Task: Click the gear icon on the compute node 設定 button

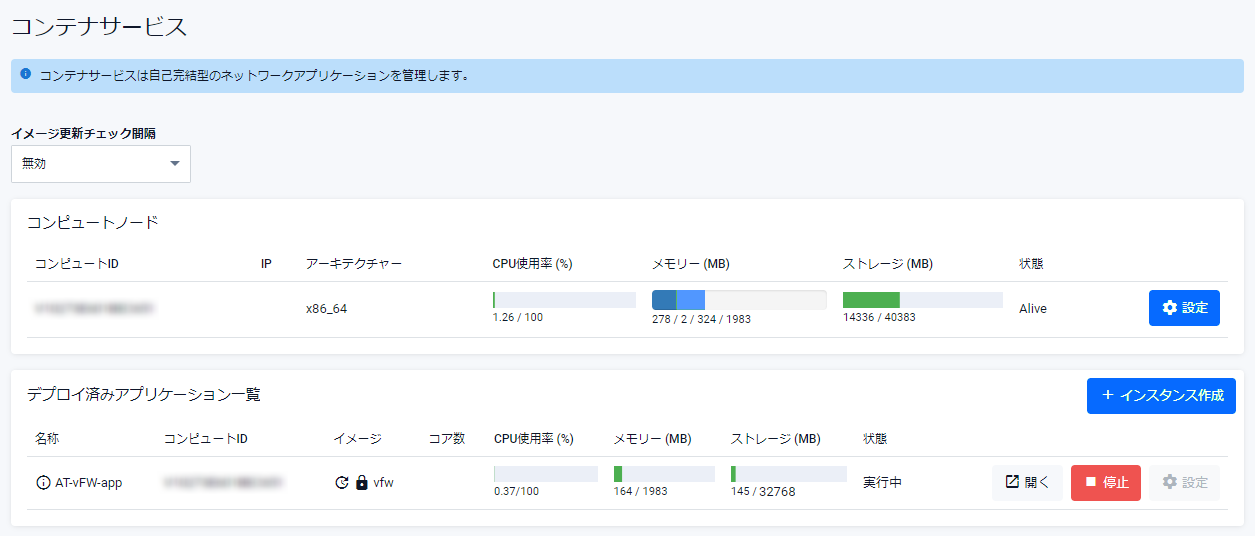Action: pos(1170,308)
